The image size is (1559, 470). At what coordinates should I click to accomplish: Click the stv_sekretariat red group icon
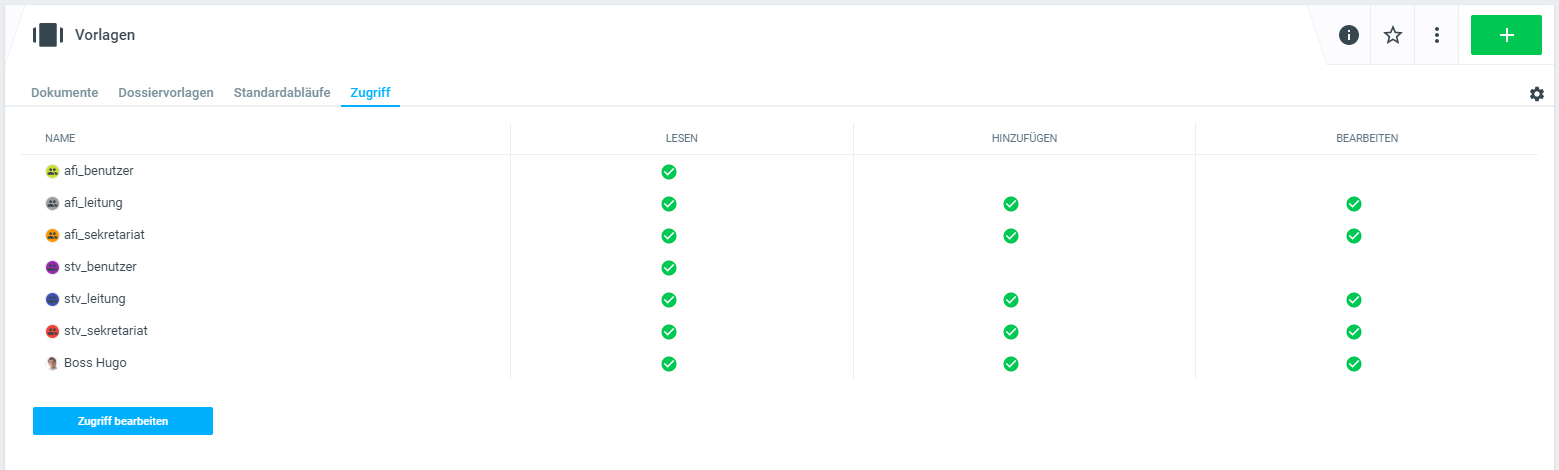click(53, 332)
